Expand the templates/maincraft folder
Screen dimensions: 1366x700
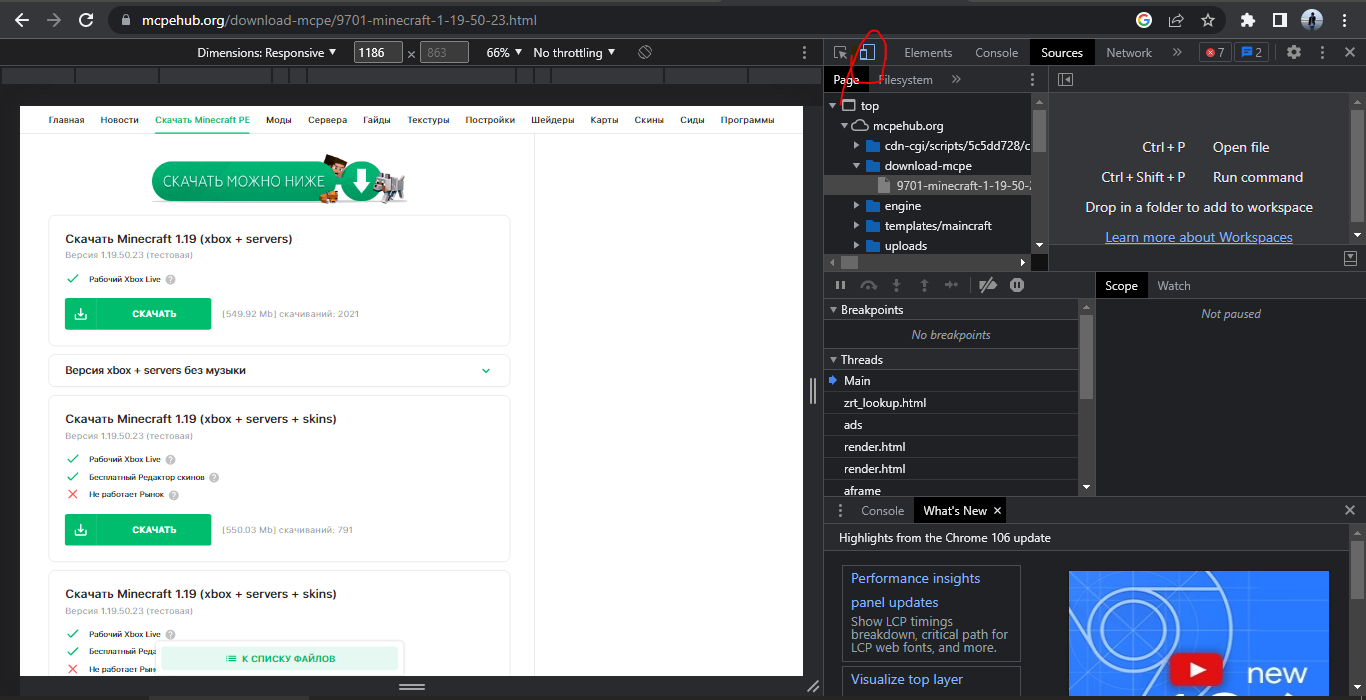click(x=857, y=226)
